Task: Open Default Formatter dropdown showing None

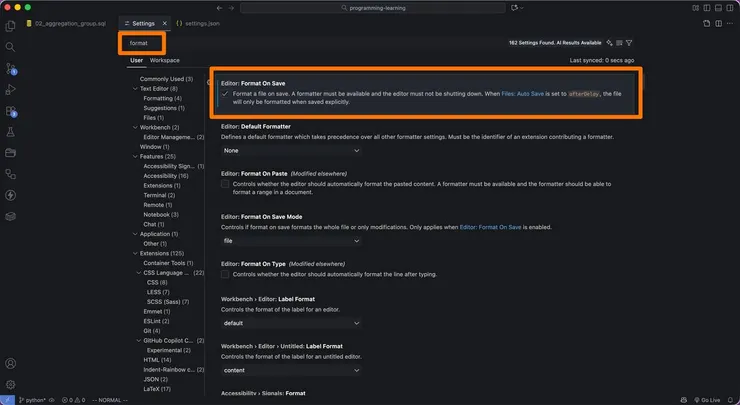Action: coord(291,151)
